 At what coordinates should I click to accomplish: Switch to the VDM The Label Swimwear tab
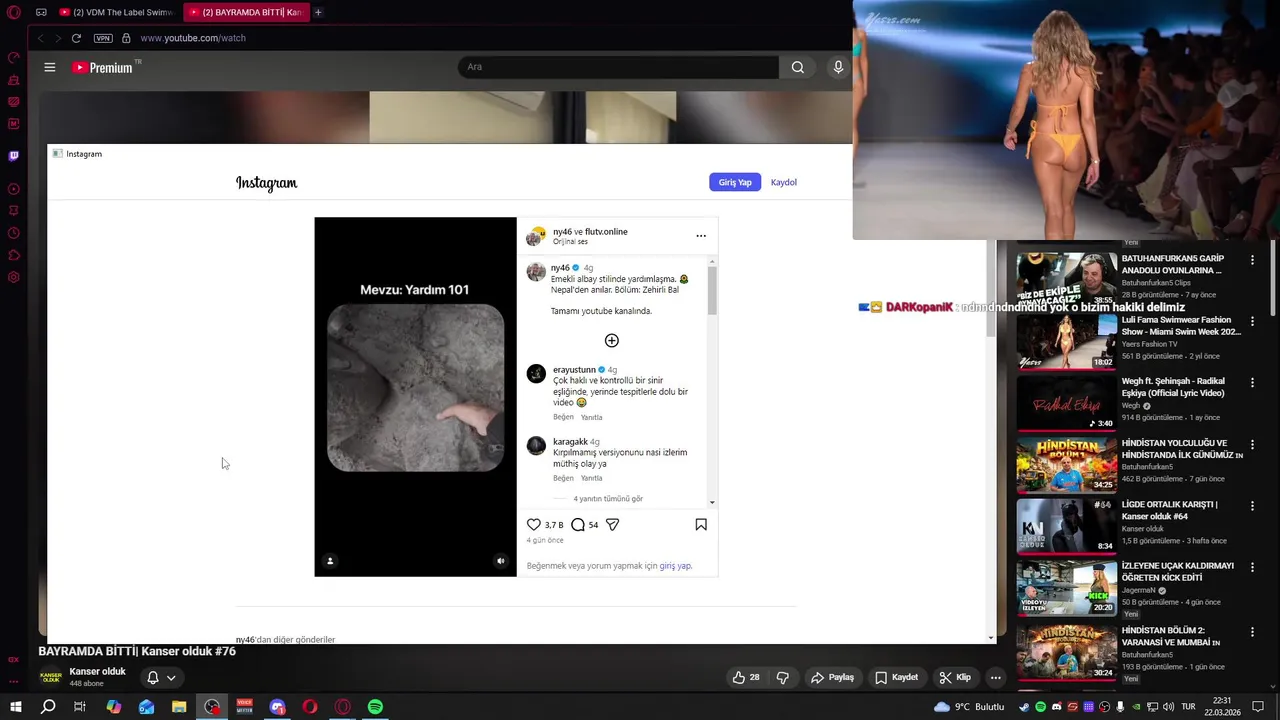tap(116, 12)
